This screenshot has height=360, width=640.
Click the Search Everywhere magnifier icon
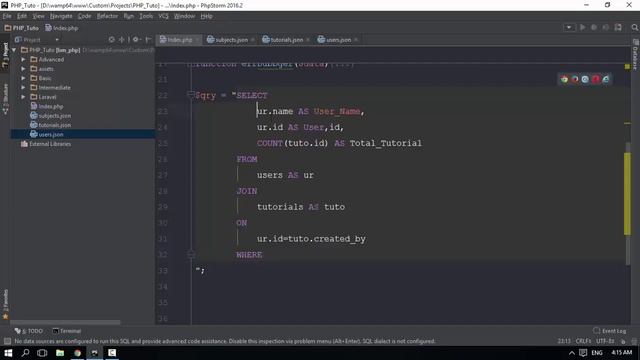pyautogui.click(x=635, y=27)
